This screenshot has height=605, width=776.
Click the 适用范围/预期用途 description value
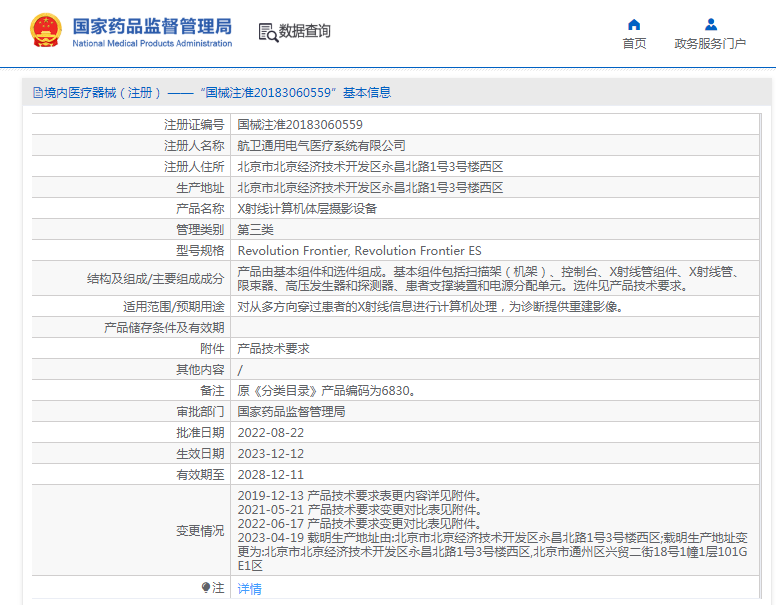430,307
